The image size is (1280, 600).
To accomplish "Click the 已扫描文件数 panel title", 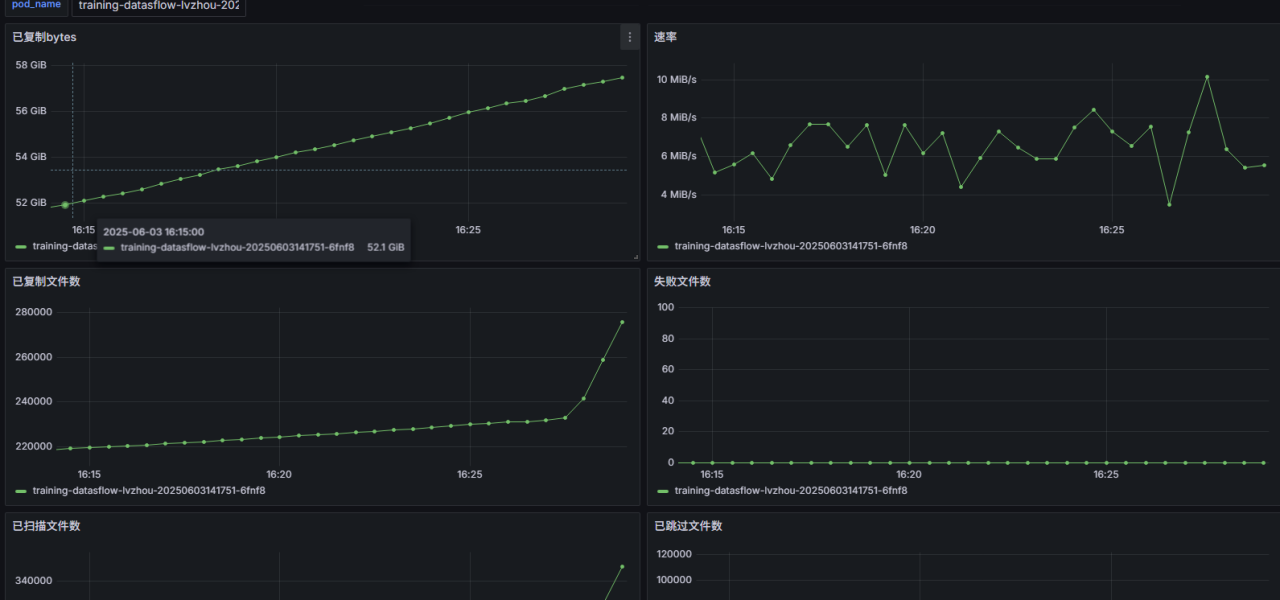I will pyautogui.click(x=46, y=525).
